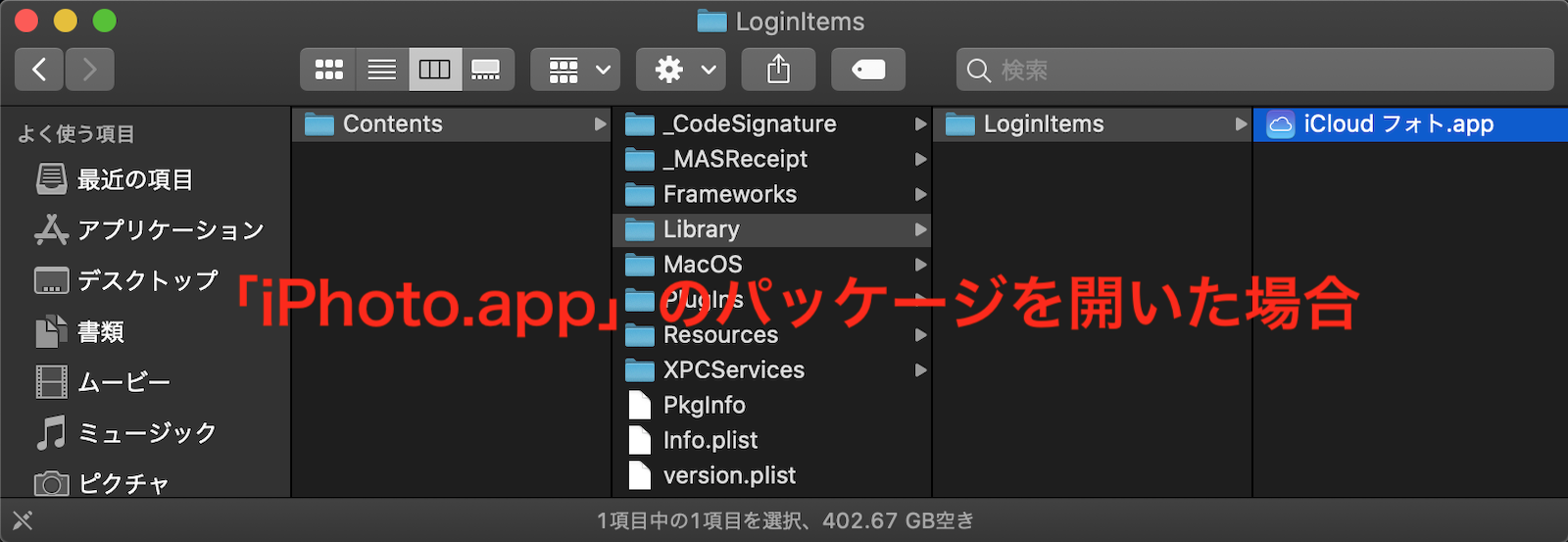Open ミュージック in the sidebar
1568x542 pixels.
coord(145,432)
